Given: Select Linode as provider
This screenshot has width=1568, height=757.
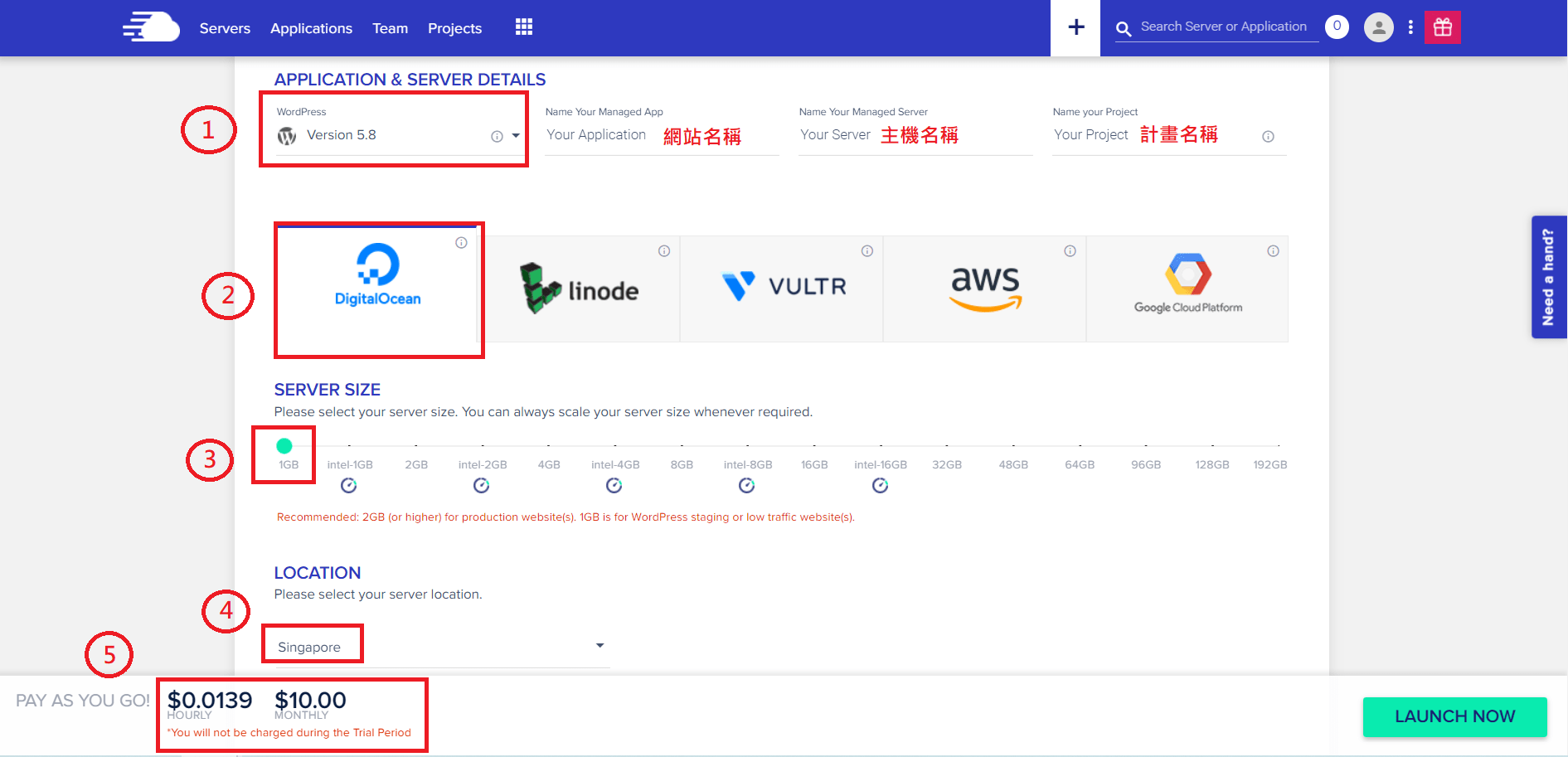Looking at the screenshot, I should point(580,289).
